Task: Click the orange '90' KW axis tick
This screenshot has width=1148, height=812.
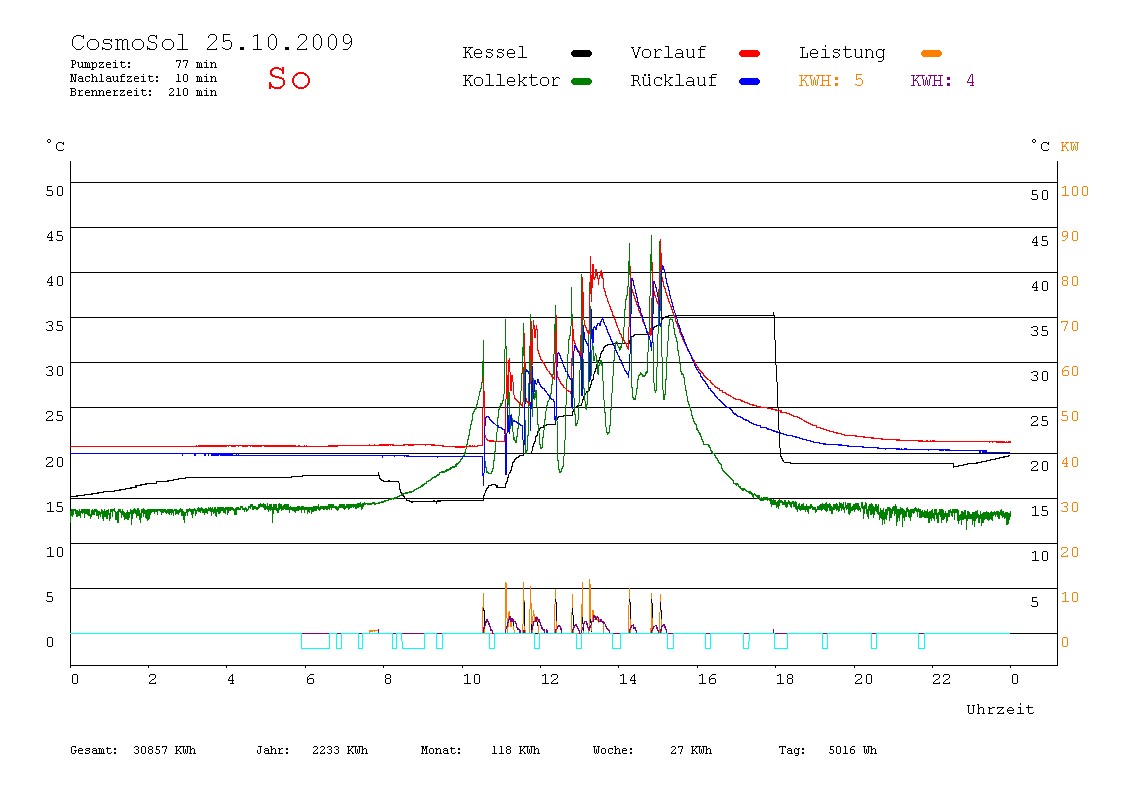Action: [x=1070, y=236]
